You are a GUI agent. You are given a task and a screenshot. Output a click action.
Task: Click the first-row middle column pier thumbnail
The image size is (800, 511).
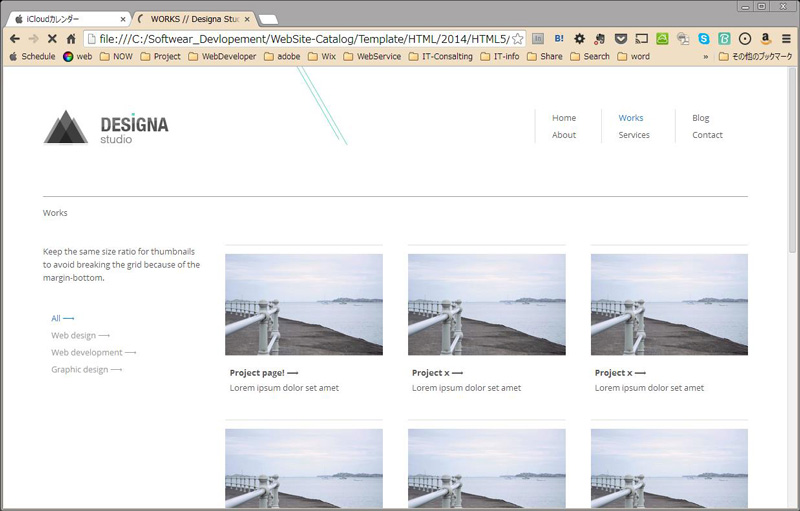tap(487, 304)
